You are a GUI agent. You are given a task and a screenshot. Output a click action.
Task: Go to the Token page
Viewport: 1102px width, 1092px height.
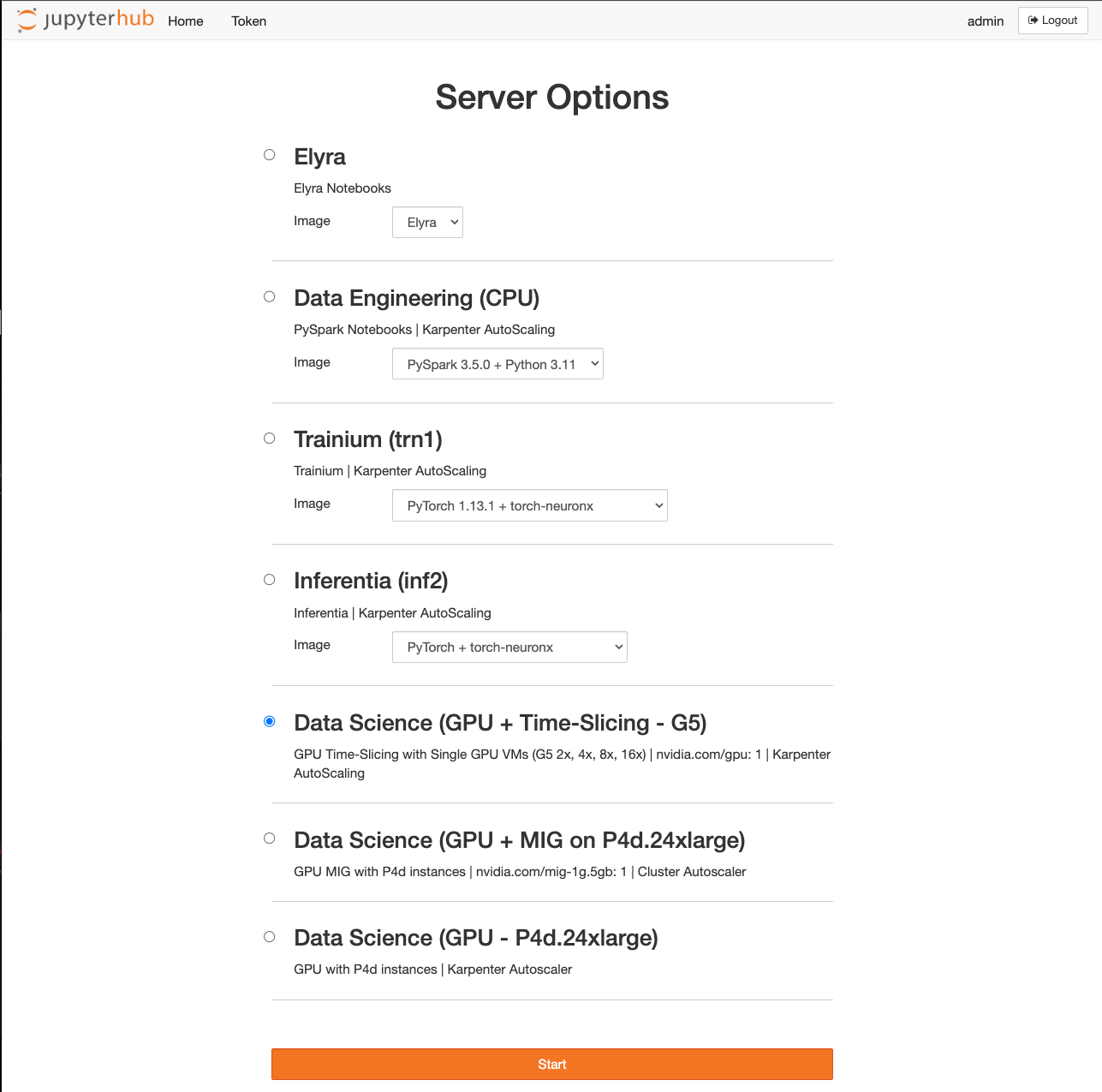(248, 21)
